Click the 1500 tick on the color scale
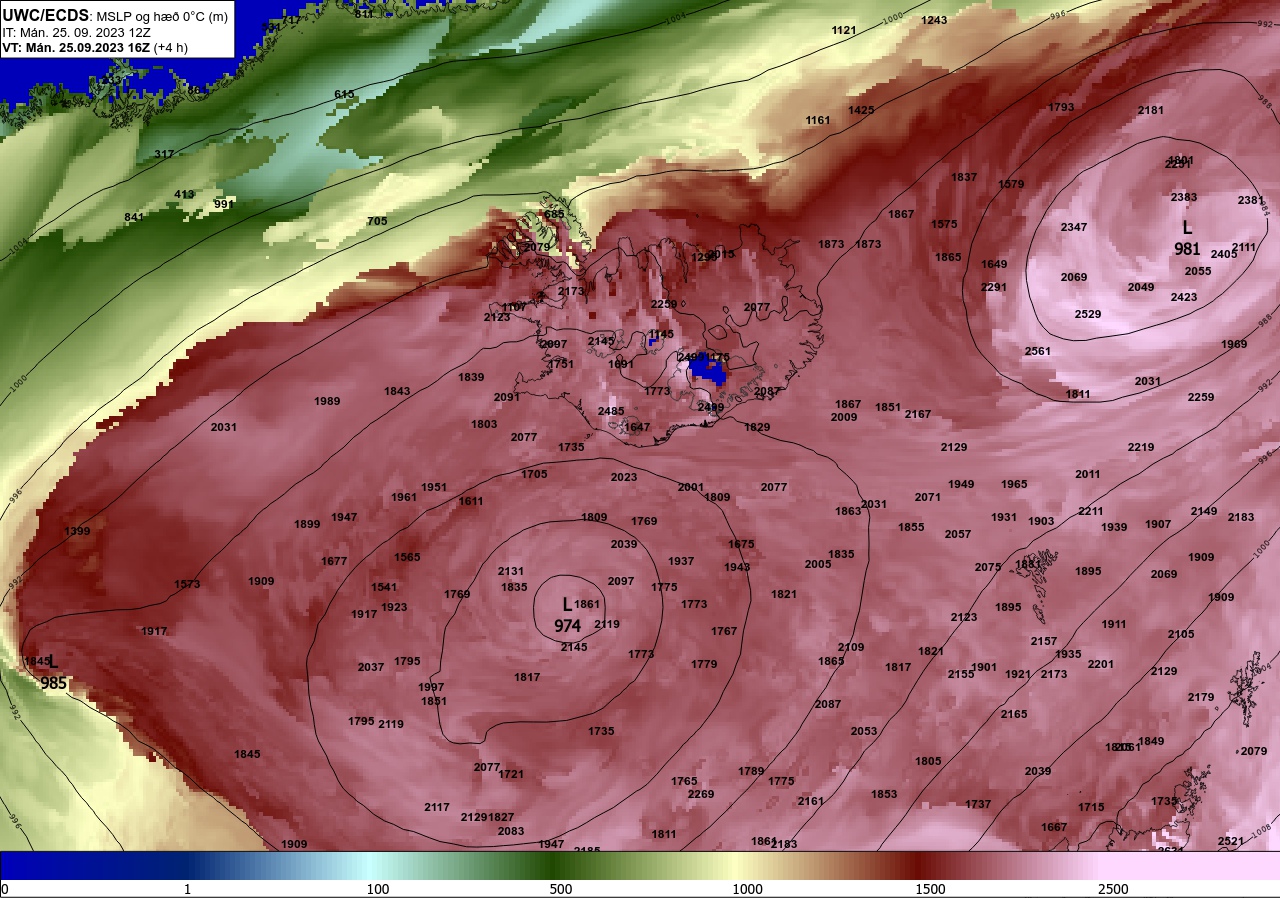The image size is (1280, 898). tap(931, 889)
